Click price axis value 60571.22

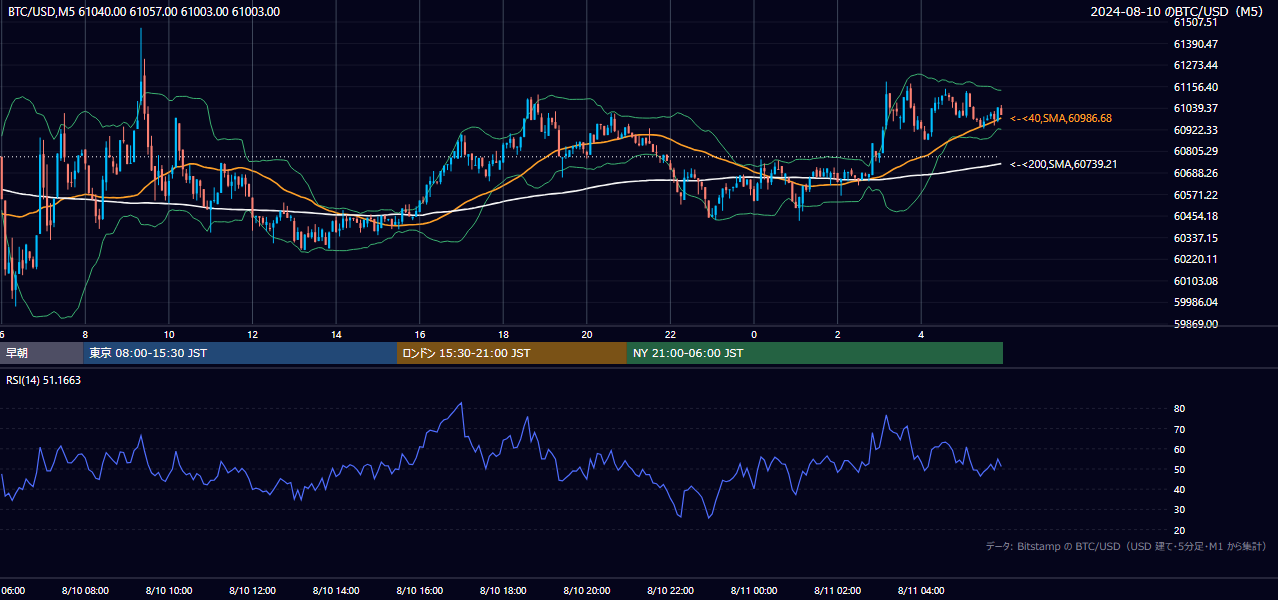[x=1194, y=195]
